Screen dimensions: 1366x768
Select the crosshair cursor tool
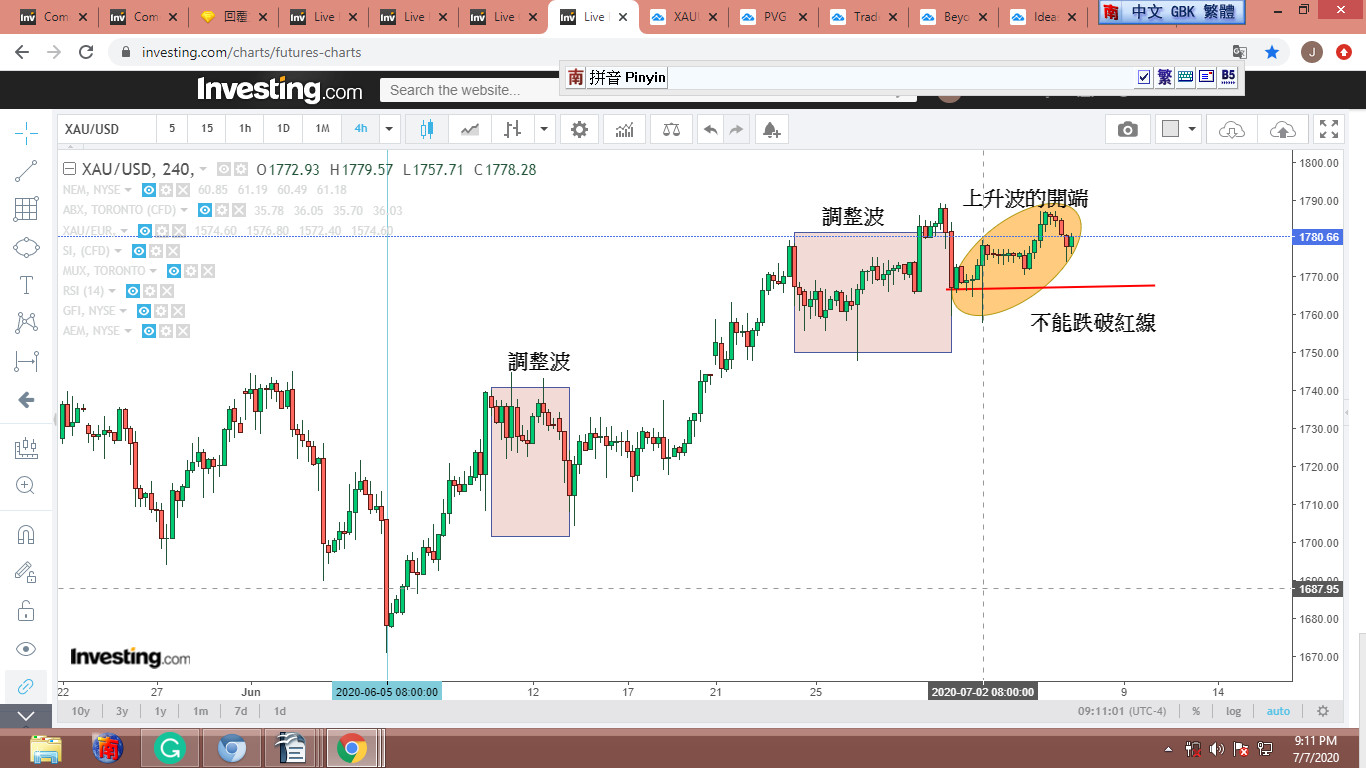26,132
